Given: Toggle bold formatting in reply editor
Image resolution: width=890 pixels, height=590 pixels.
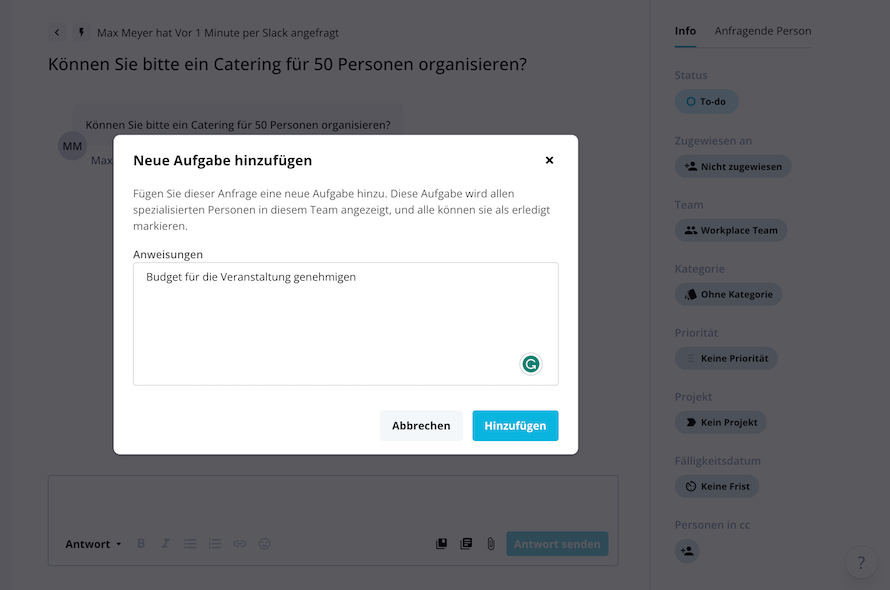Looking at the screenshot, I should pos(141,543).
